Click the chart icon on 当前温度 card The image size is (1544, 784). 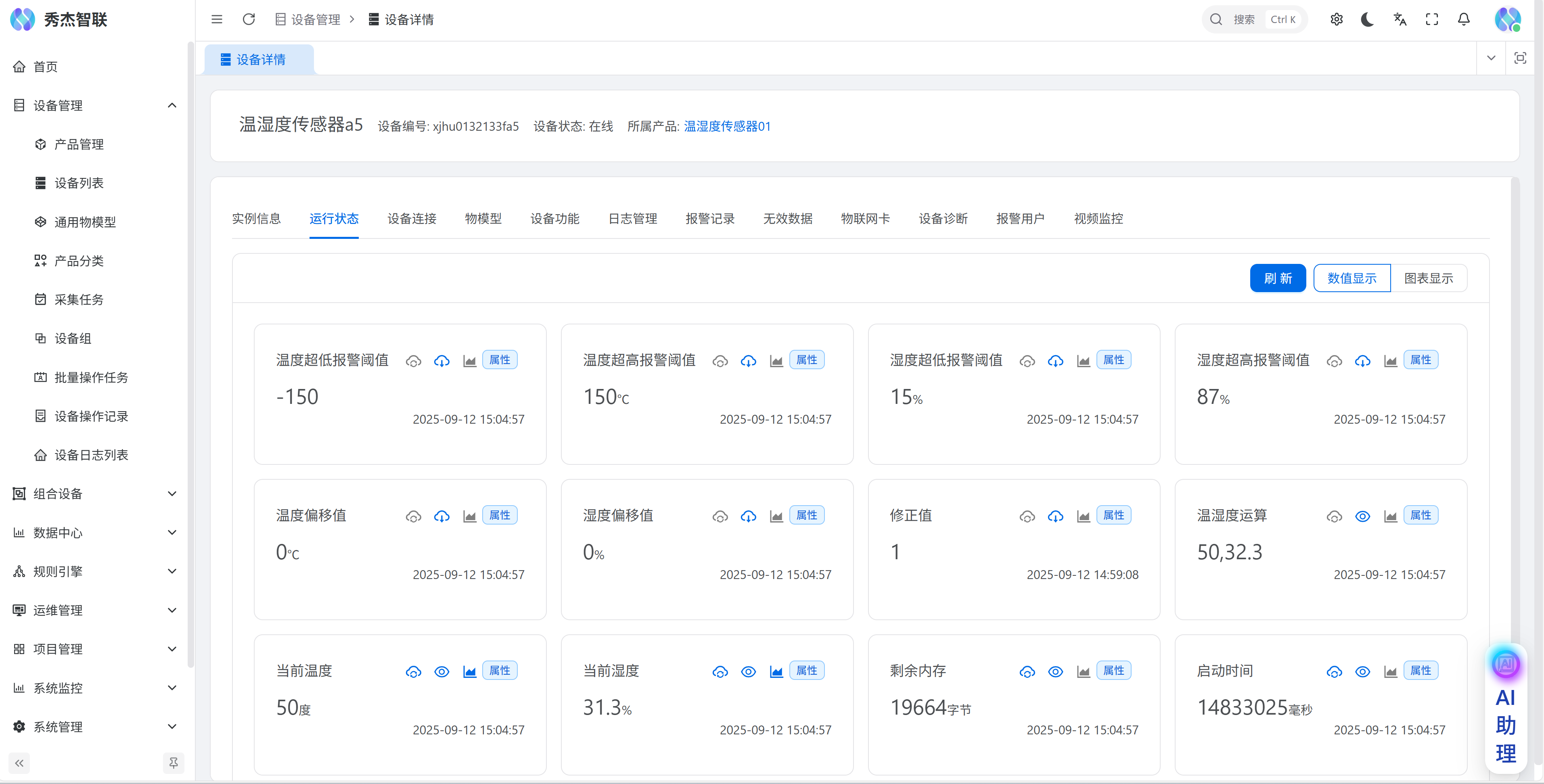469,672
